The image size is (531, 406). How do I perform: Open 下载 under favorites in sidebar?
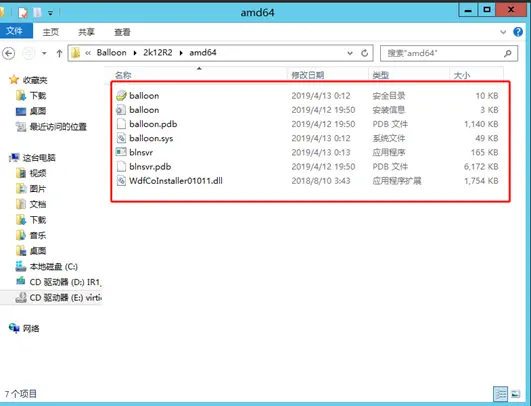pyautogui.click(x=38, y=96)
